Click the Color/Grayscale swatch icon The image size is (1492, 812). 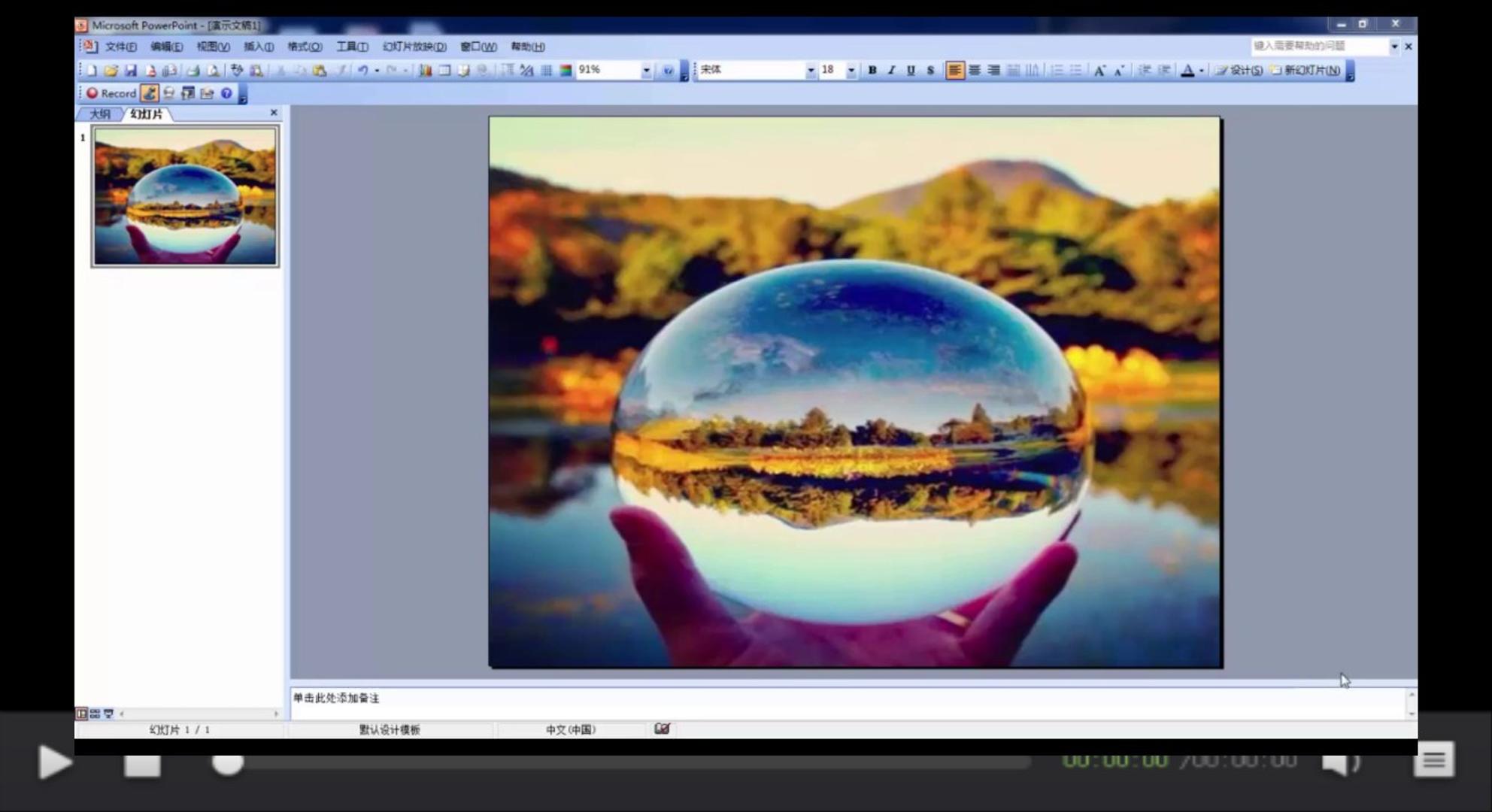[x=566, y=70]
